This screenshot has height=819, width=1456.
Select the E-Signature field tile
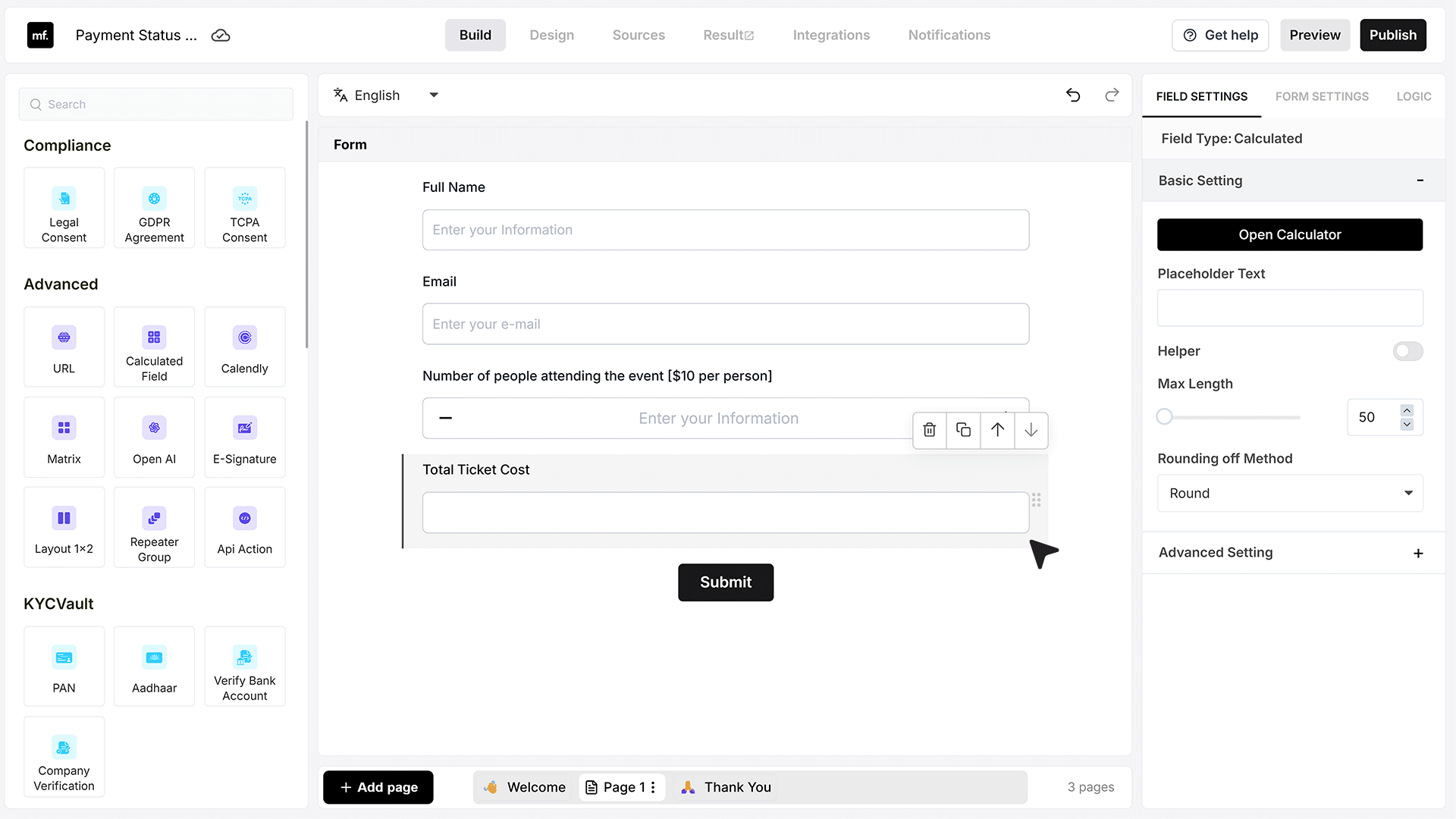pos(244,438)
